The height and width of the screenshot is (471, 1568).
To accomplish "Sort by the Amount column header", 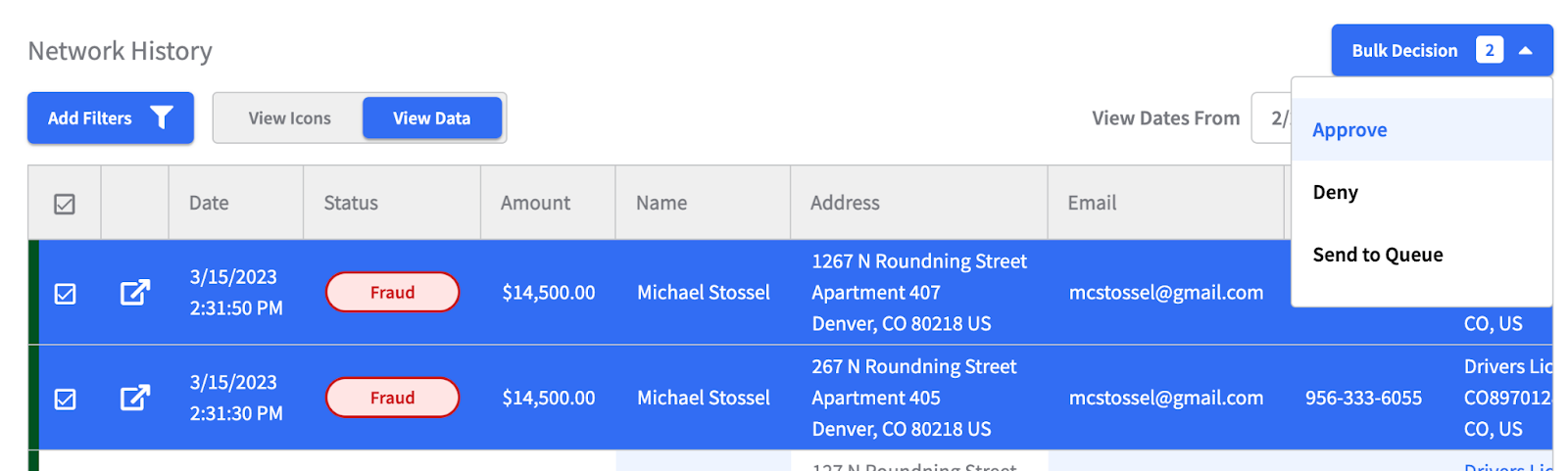I will tap(535, 203).
